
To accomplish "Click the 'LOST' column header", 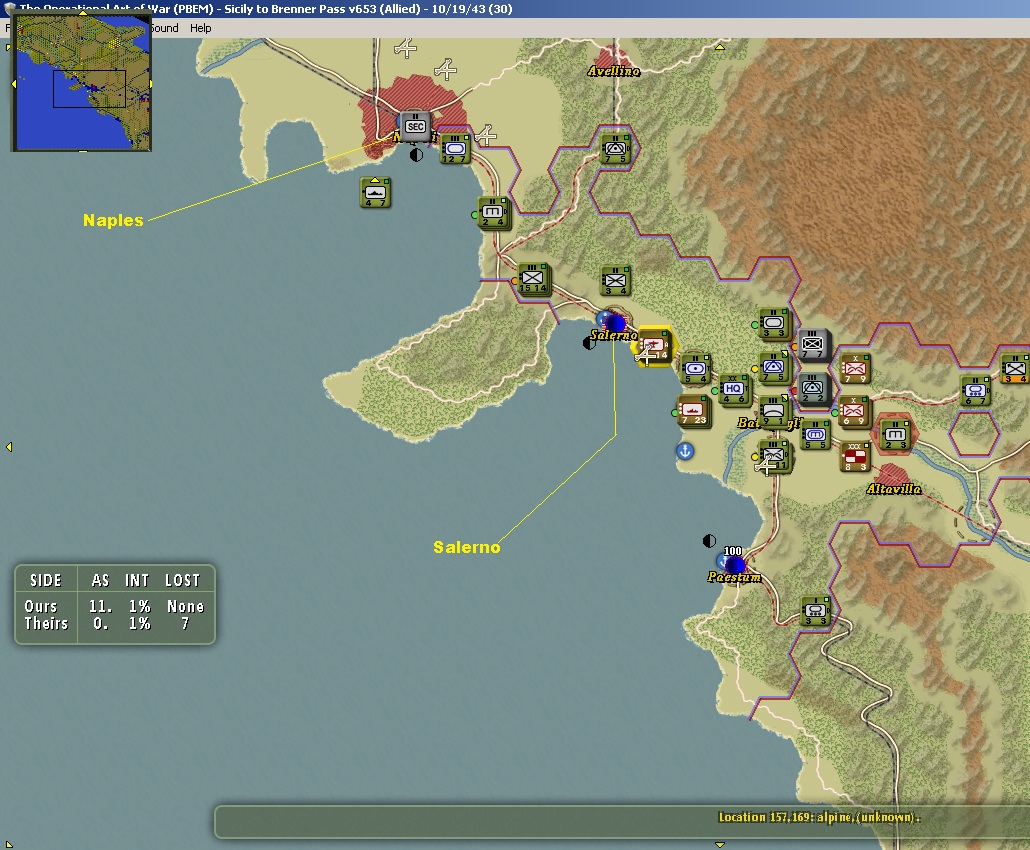I will pyautogui.click(x=182, y=580).
